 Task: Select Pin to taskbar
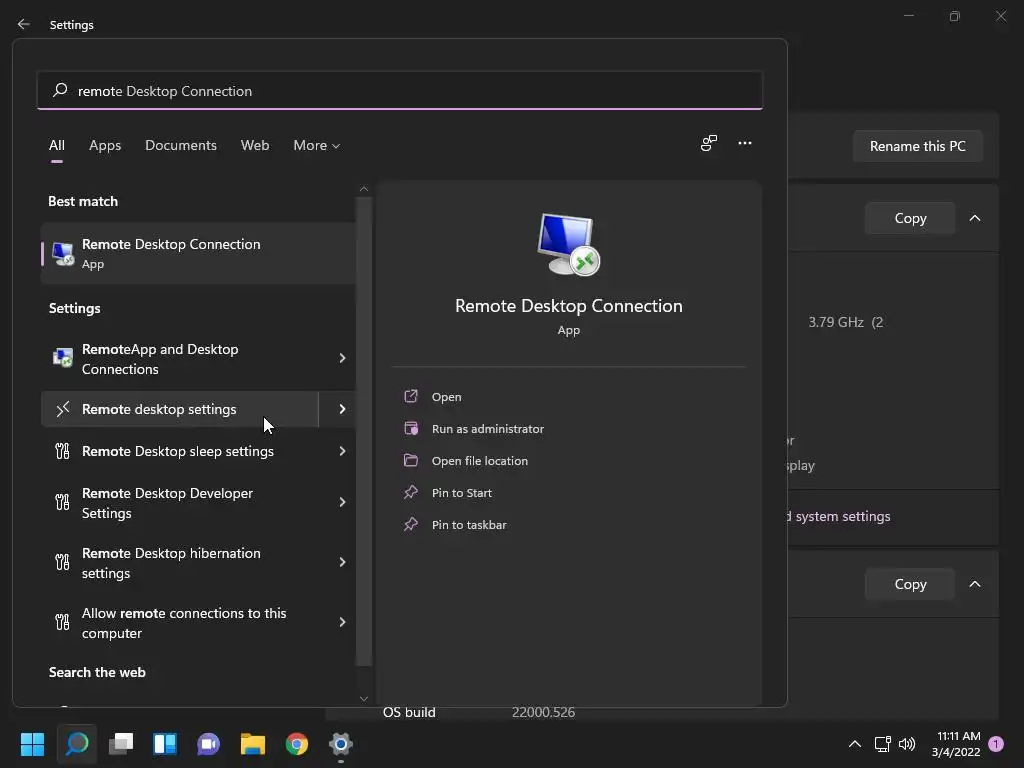[x=469, y=524]
